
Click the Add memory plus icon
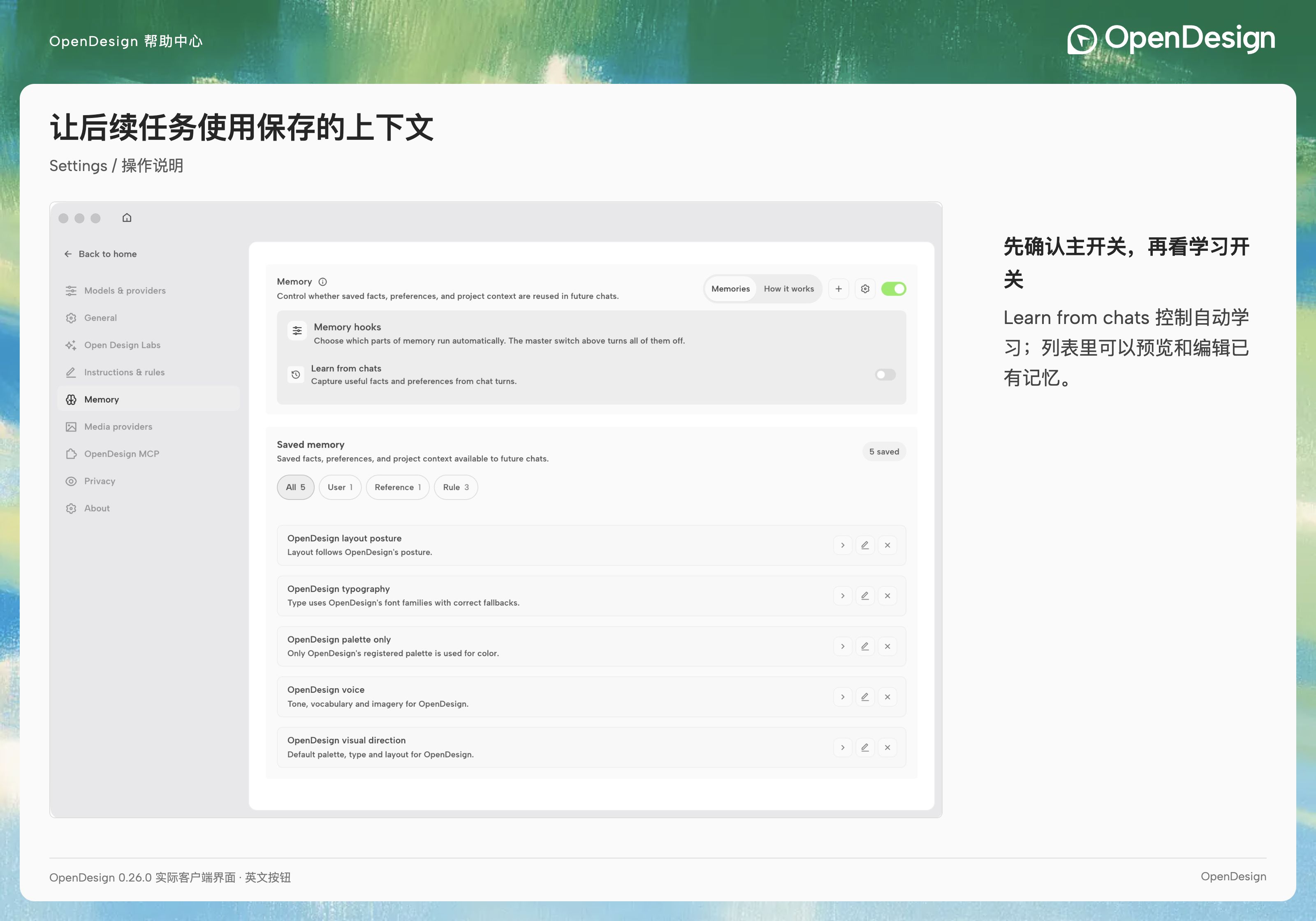click(839, 289)
